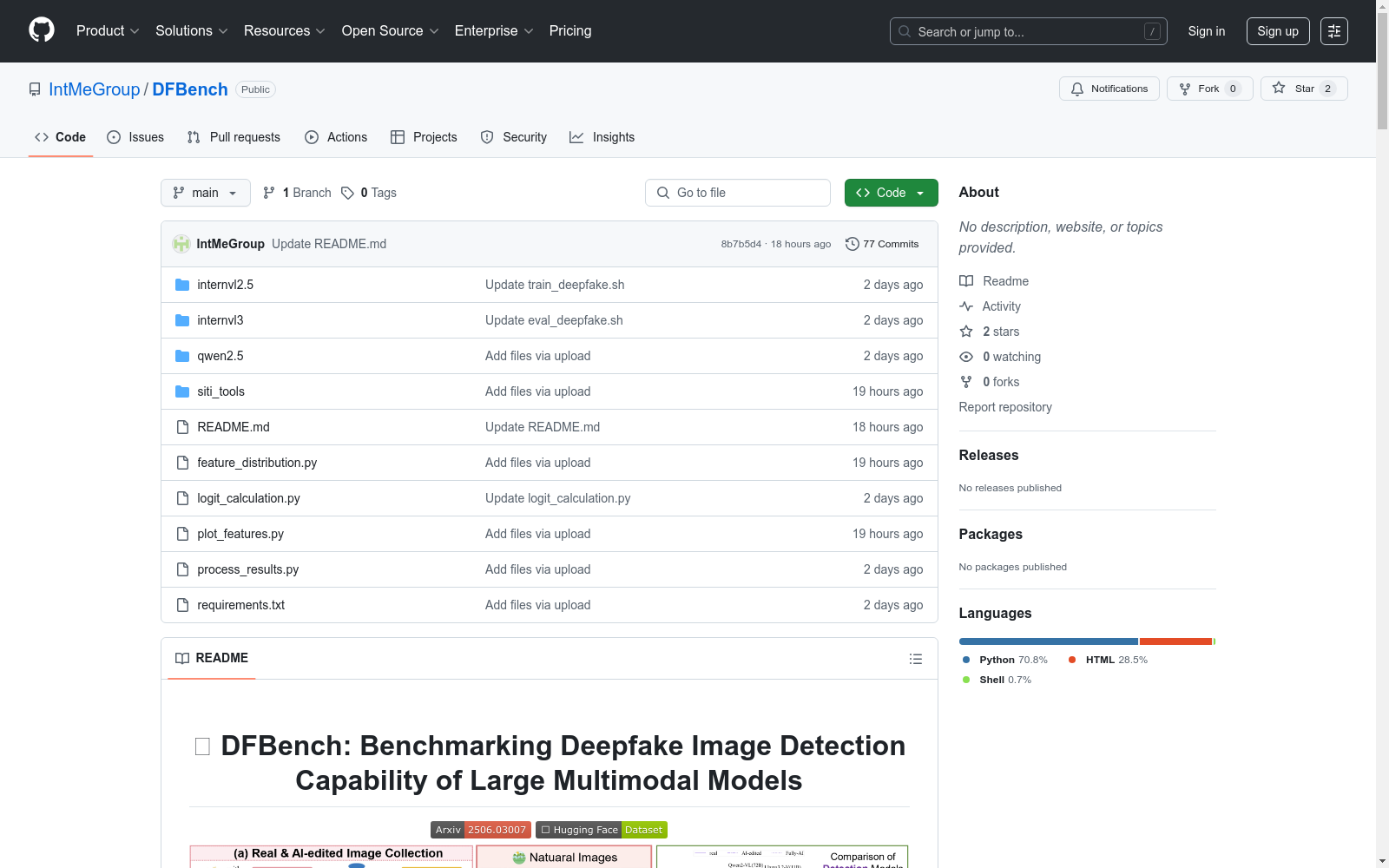1389x868 pixels.
Task: Open the main branch selector dropdown
Action: tap(206, 193)
